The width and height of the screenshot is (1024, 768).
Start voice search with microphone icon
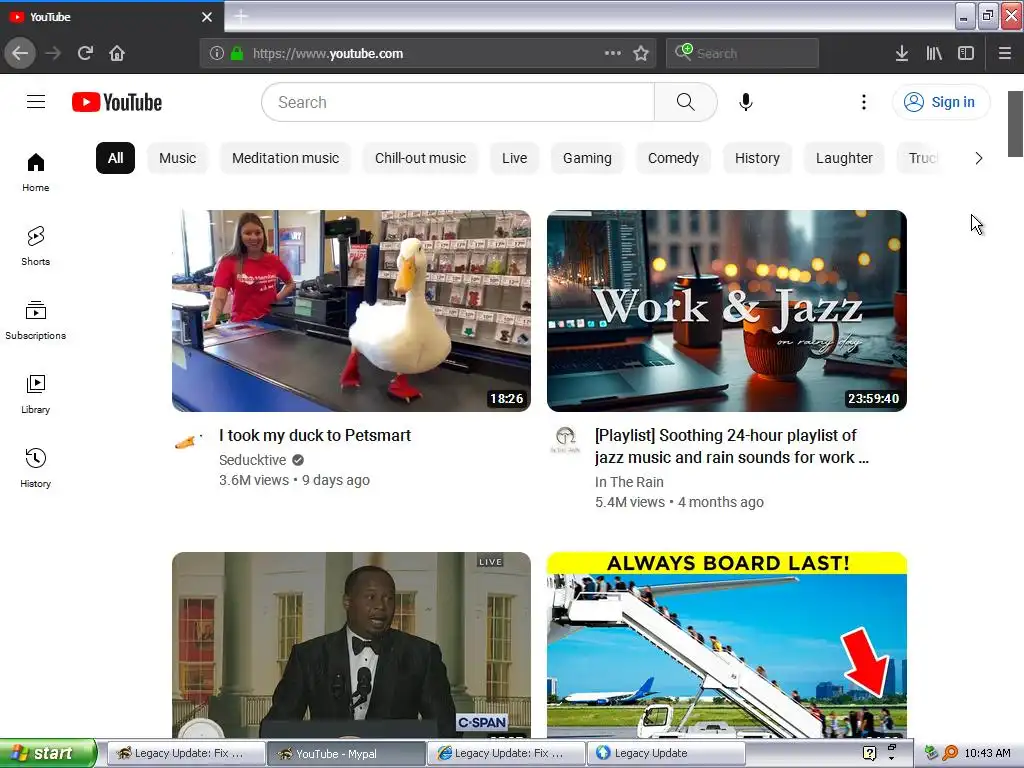[x=746, y=102]
